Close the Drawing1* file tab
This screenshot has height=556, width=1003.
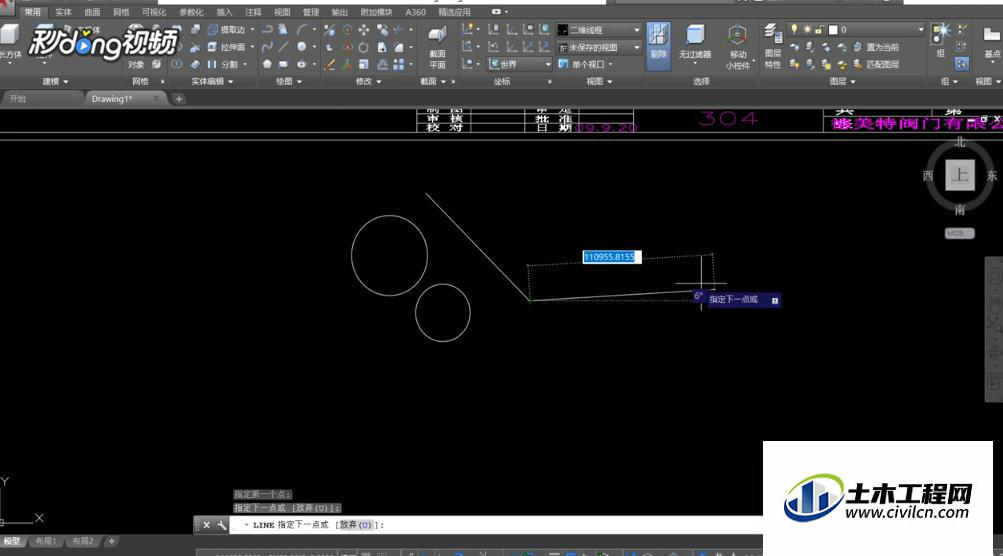click(x=156, y=99)
